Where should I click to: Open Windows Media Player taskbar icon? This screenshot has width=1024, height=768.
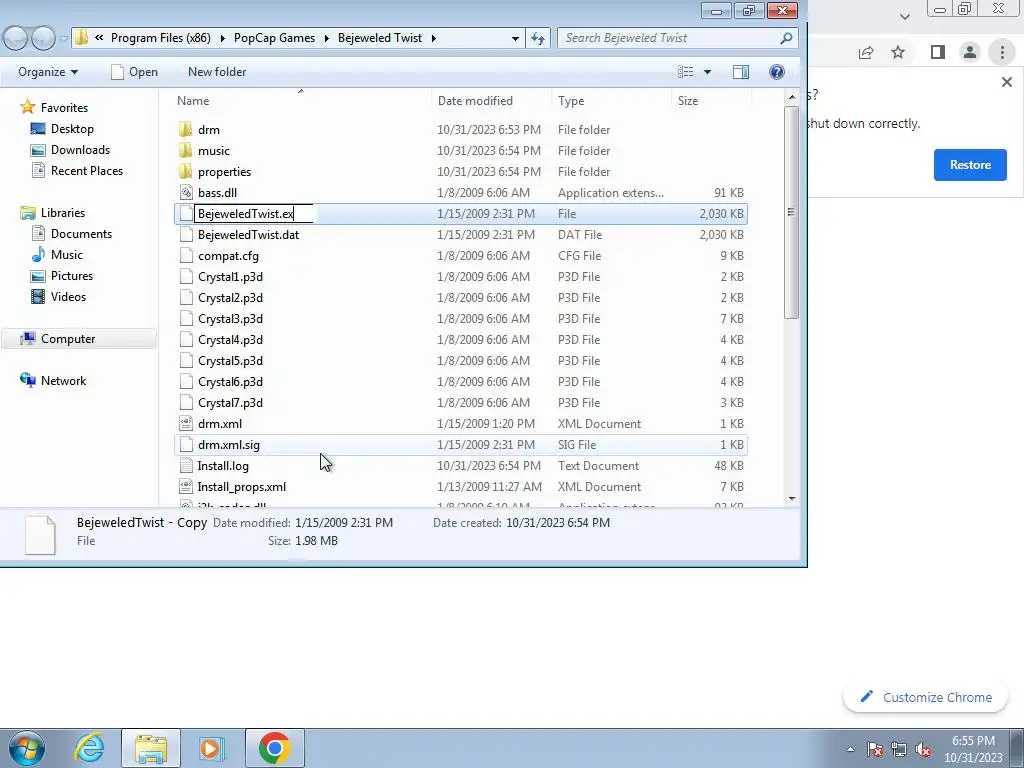[x=212, y=748]
